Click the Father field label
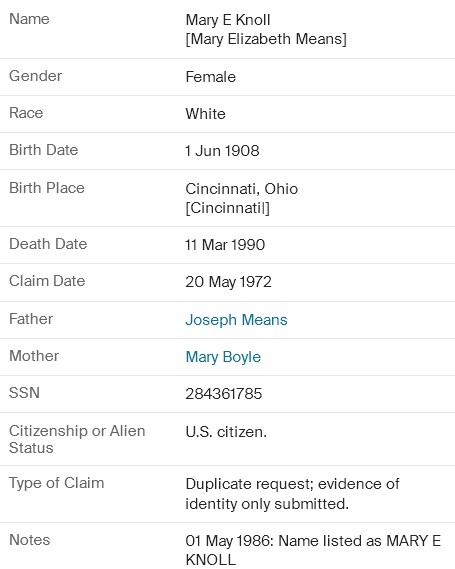The height and width of the screenshot is (569, 455). pyautogui.click(x=31, y=319)
